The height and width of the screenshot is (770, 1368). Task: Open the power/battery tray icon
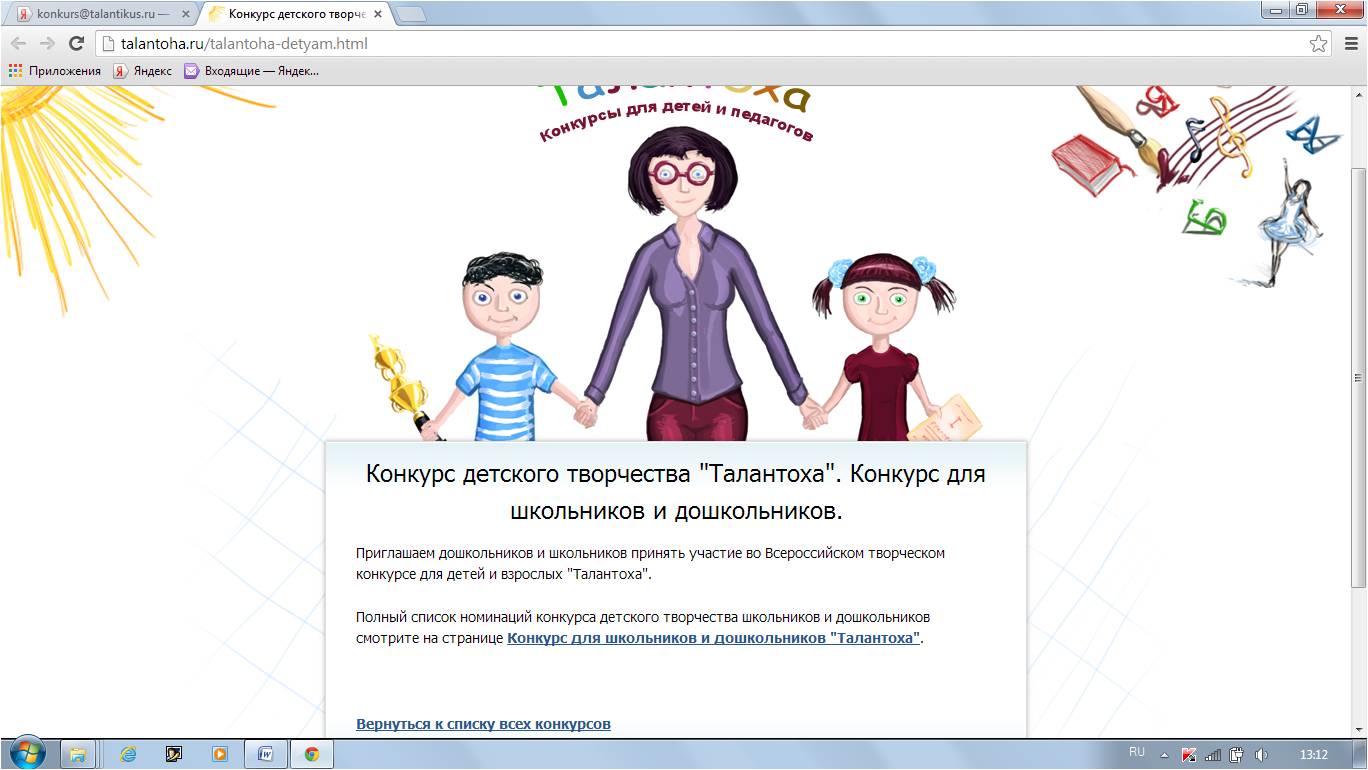[x=1237, y=754]
